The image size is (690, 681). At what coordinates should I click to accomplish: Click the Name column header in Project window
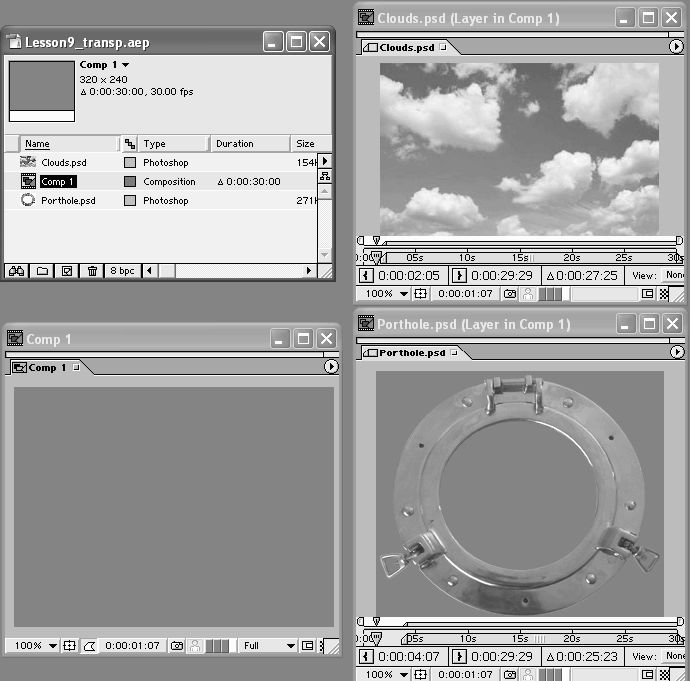point(37,144)
